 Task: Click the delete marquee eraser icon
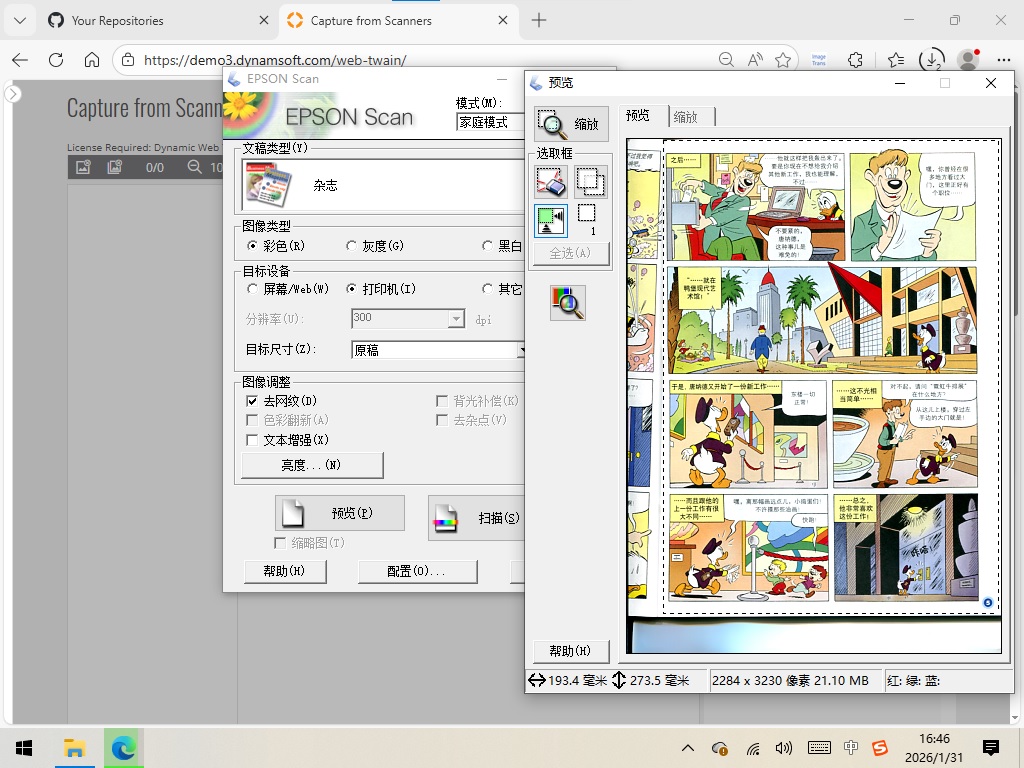pos(551,181)
